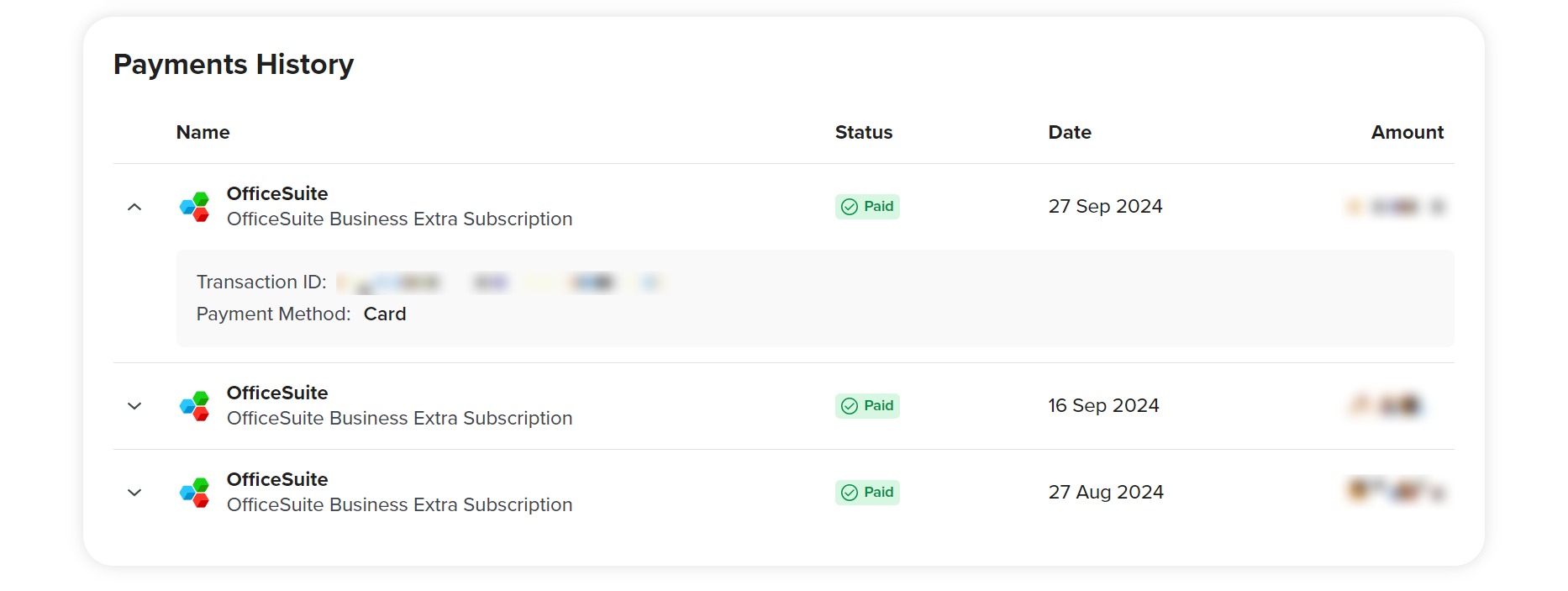Click checkmark icon in 27 Aug Paid badge
1568x591 pixels.
pos(850,493)
